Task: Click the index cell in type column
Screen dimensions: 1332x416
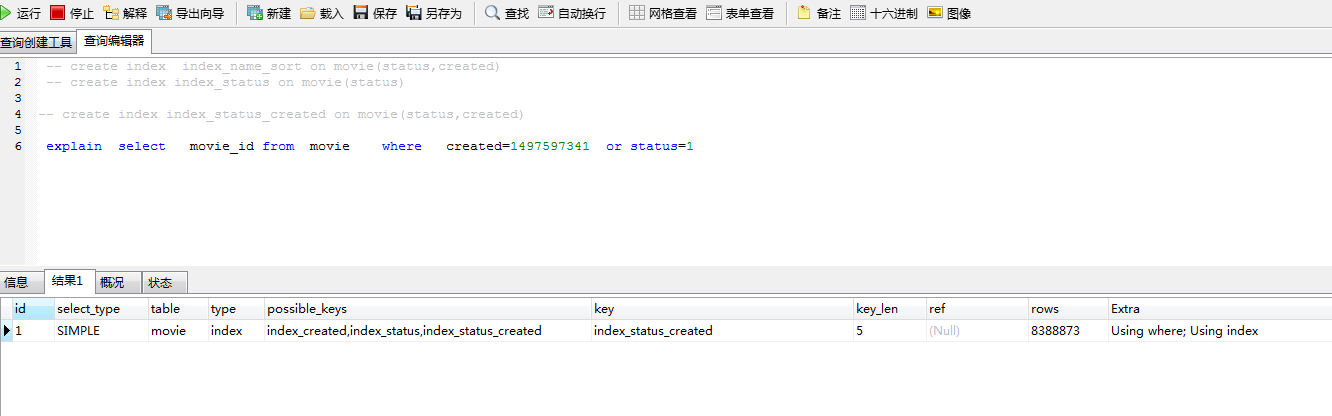Action: pos(236,330)
